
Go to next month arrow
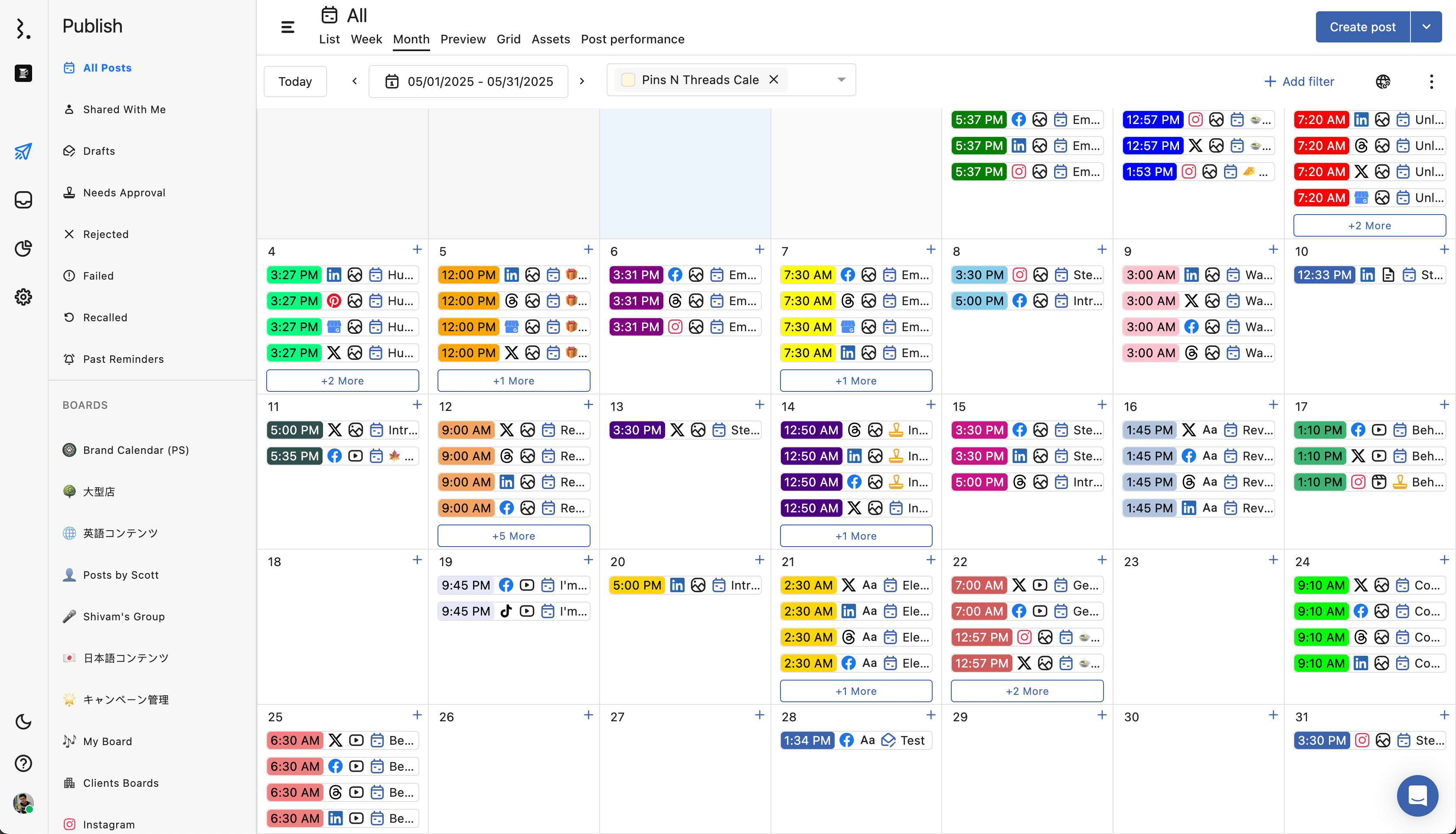pos(582,81)
